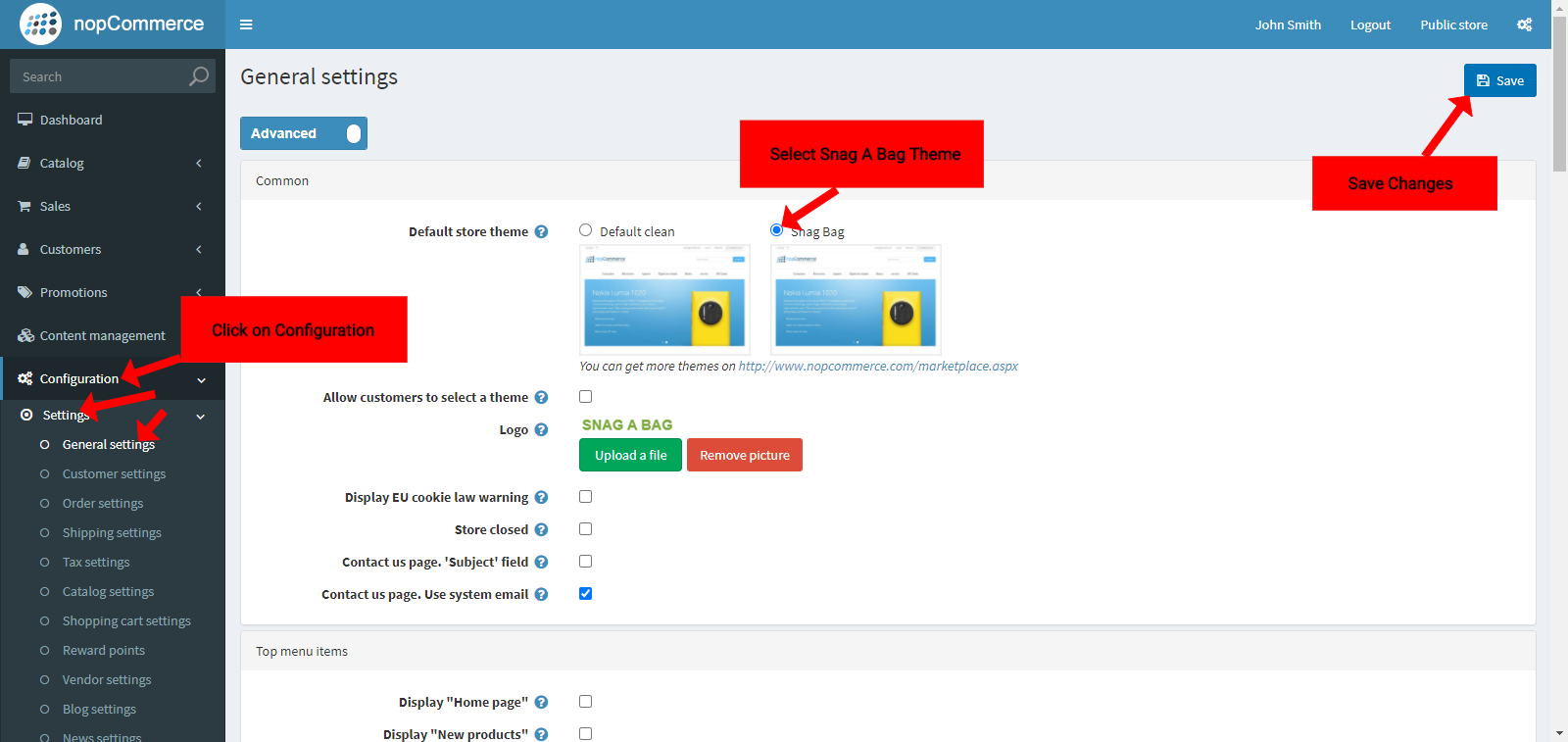
Task: Click the nopCommerce logo
Action: click(x=112, y=24)
